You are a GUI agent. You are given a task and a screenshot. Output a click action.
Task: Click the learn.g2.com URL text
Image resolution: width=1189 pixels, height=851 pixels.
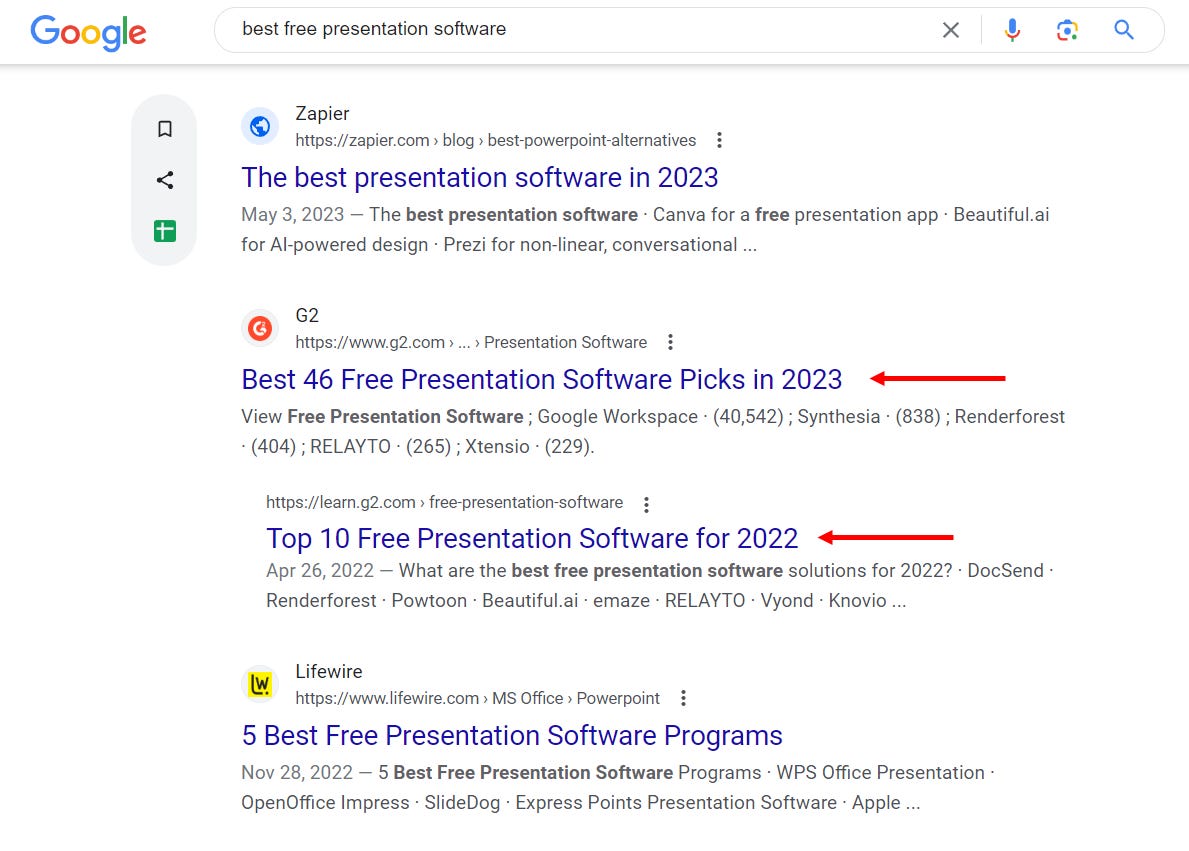pyautogui.click(x=444, y=502)
